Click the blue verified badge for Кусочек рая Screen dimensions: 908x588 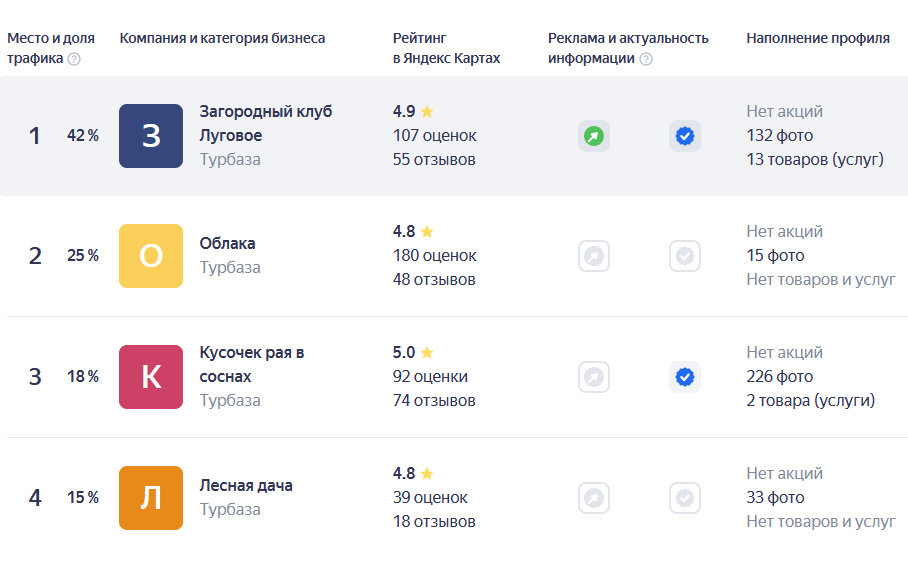tap(685, 377)
